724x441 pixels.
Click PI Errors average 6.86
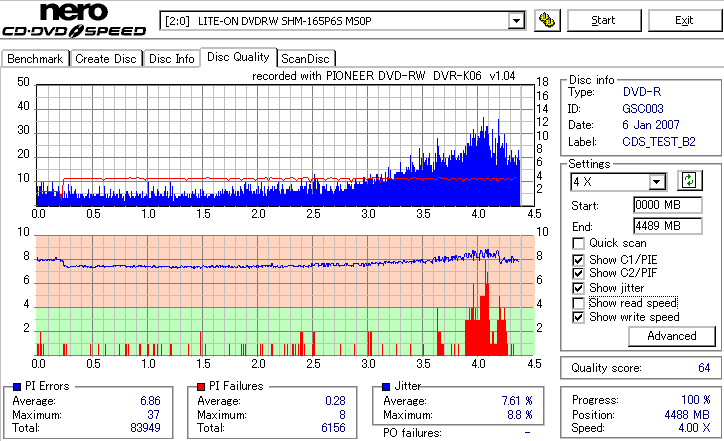[x=151, y=401]
